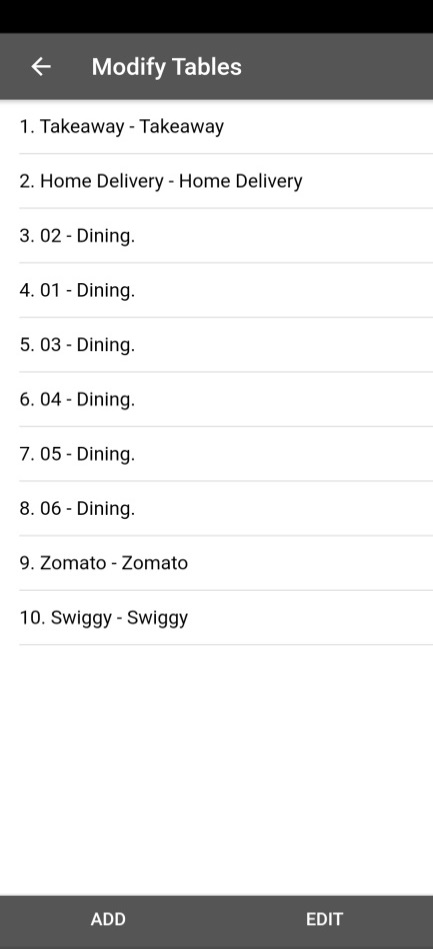Viewport: 433px width, 949px height.
Task: Select the Takeaway table entry
Action: coord(216,126)
